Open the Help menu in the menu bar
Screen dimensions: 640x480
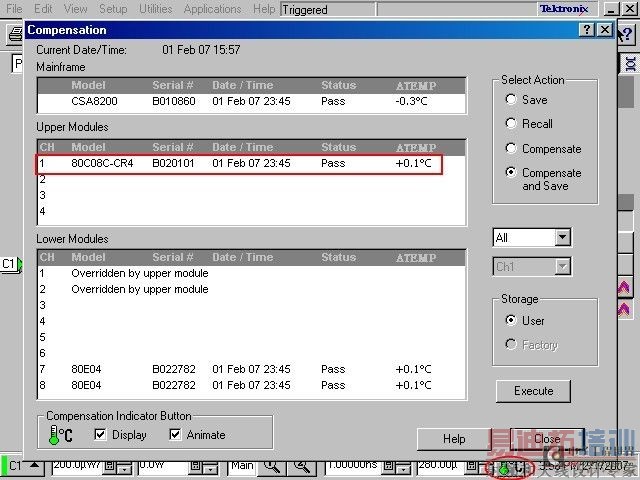[x=264, y=9]
